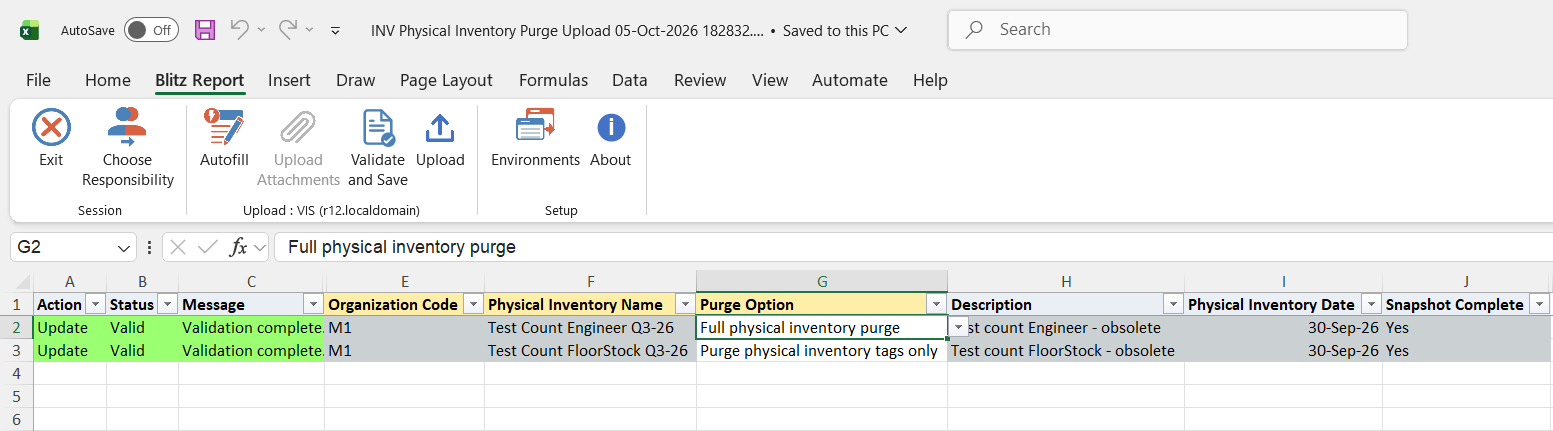1553x431 pixels.
Task: Open the Automate tab
Action: point(850,80)
